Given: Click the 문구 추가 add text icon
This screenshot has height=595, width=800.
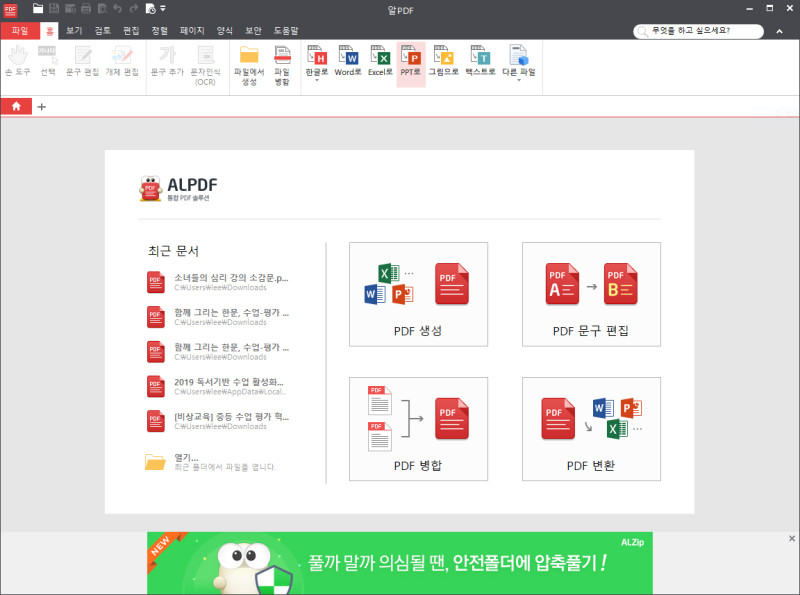Looking at the screenshot, I should coord(167,61).
